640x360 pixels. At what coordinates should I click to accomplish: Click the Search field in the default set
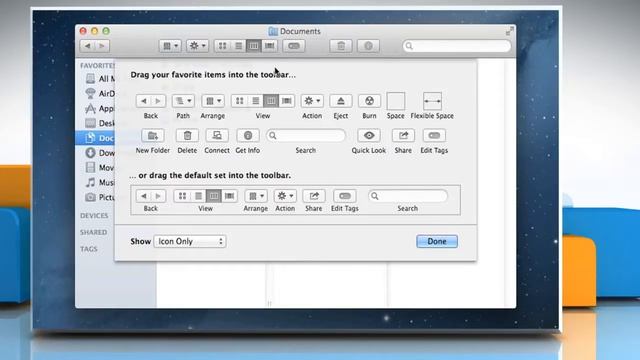tap(408, 196)
